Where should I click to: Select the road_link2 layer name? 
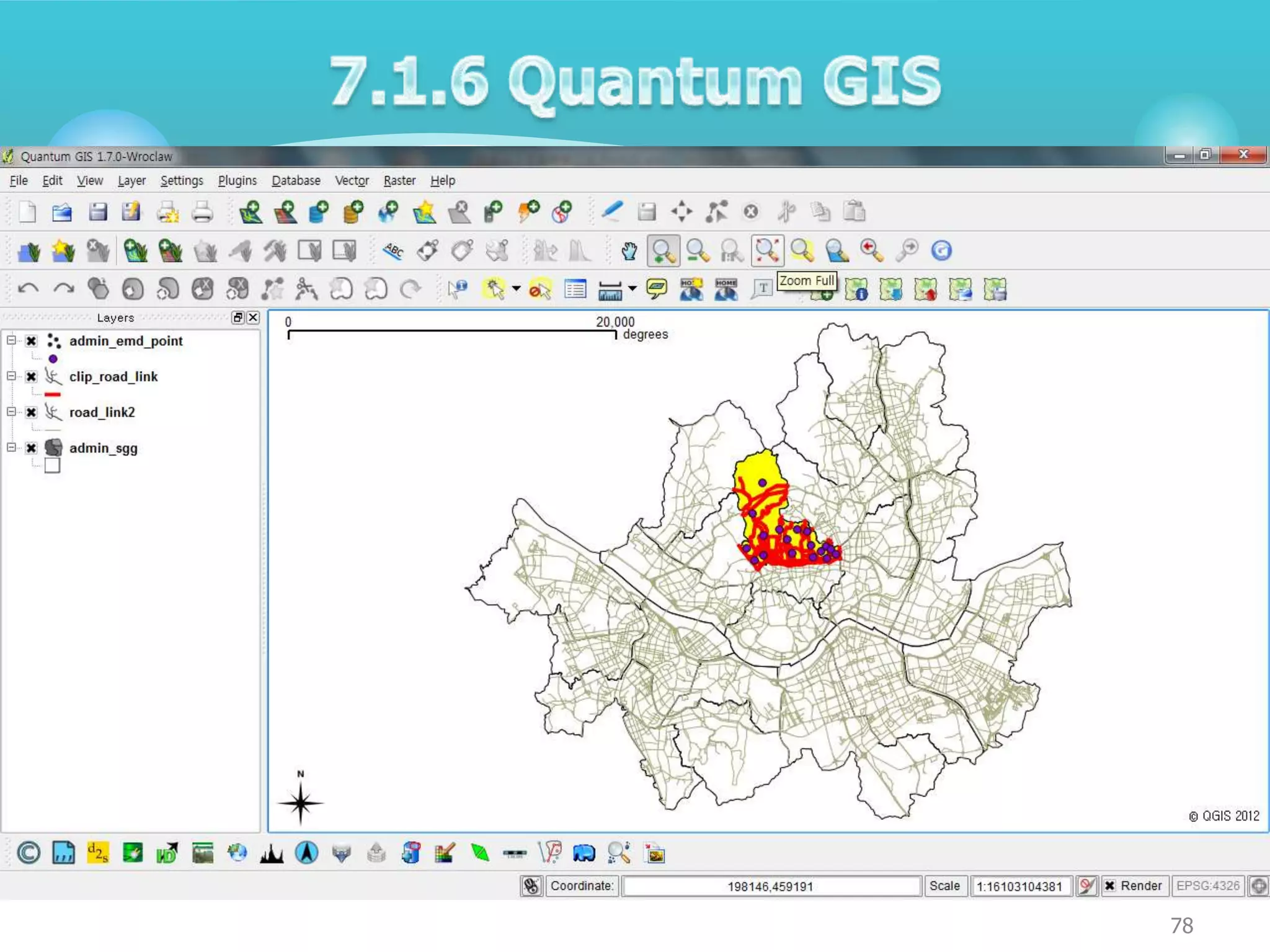(102, 412)
